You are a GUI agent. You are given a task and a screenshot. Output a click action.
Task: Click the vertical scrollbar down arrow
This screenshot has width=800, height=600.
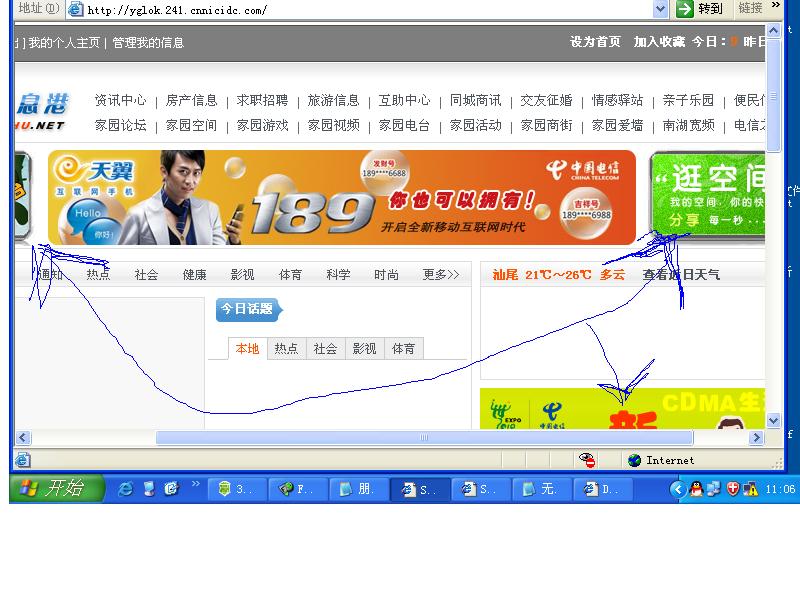(773, 420)
